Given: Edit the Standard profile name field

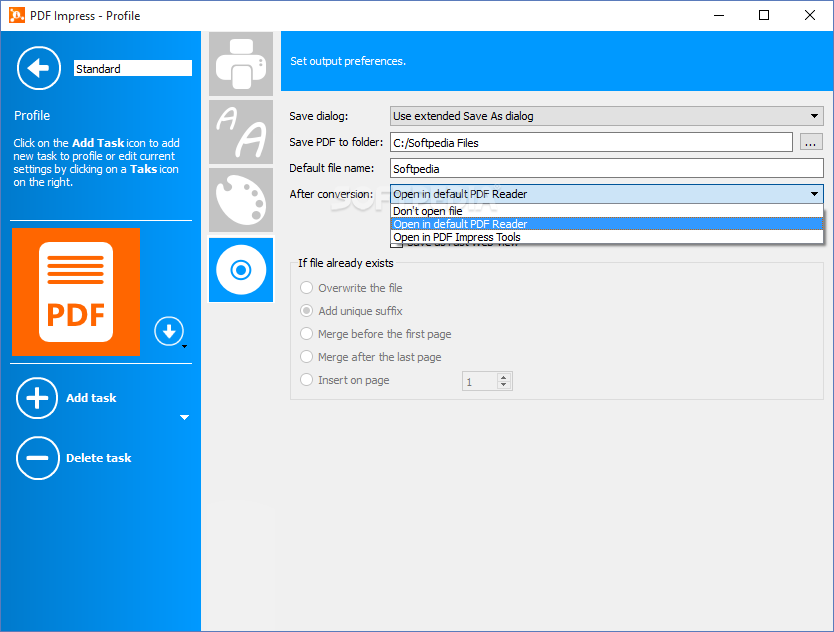Looking at the screenshot, I should [x=132, y=69].
